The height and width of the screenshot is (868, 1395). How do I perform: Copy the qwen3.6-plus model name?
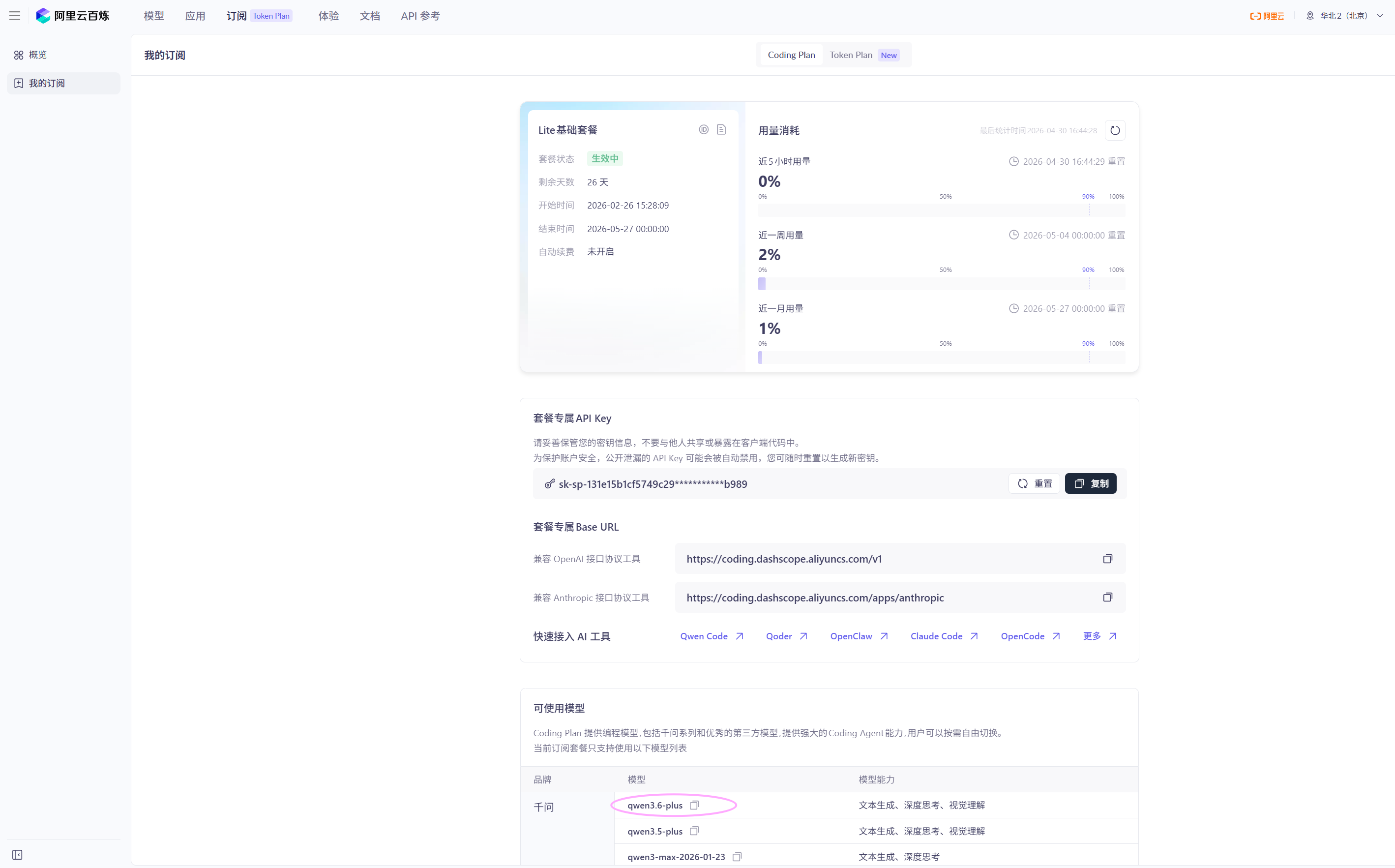tap(694, 805)
